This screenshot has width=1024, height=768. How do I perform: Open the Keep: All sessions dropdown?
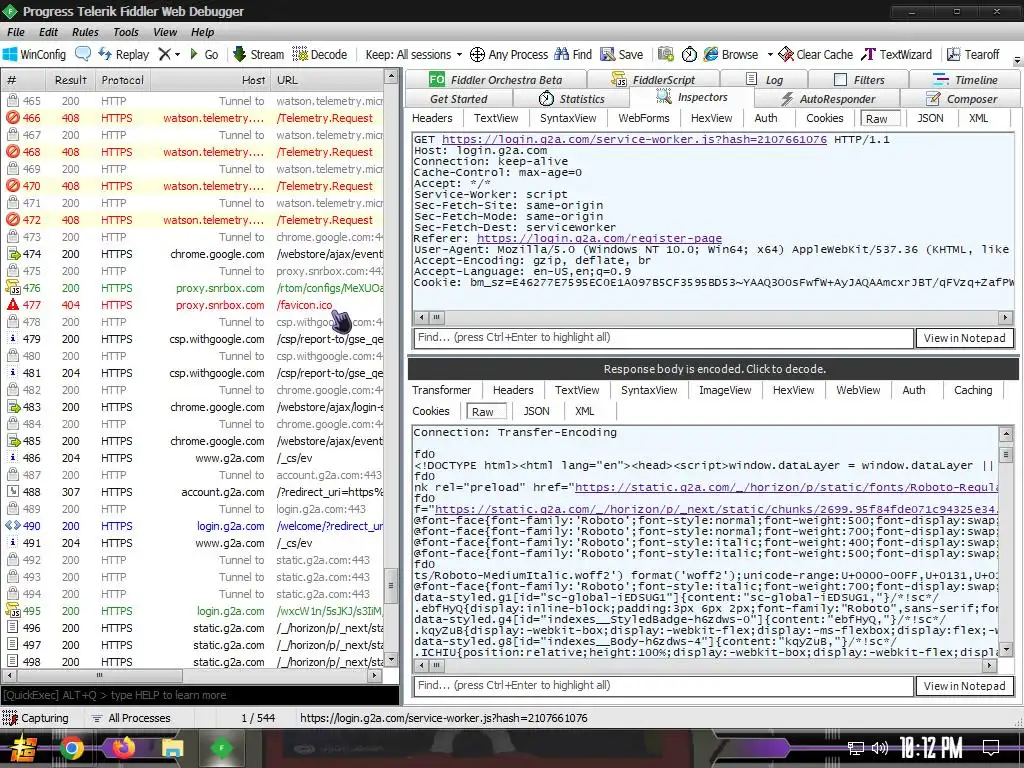(x=413, y=54)
